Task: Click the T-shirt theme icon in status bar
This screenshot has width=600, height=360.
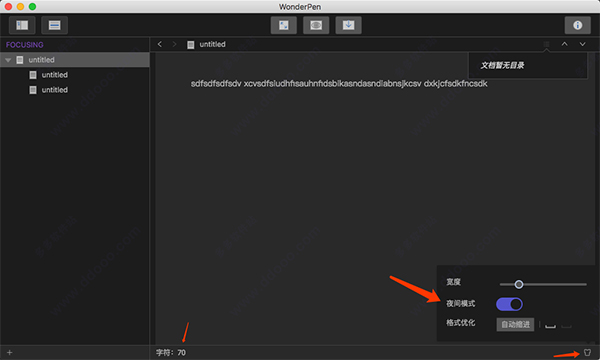Action: click(x=587, y=352)
